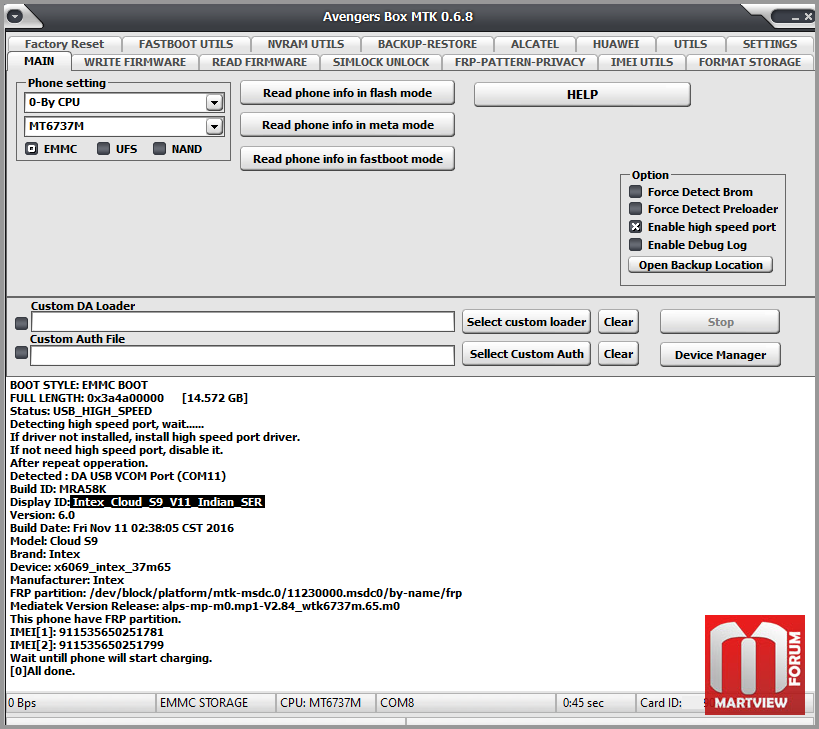Click the Mediatek Version Release log line

click(x=205, y=606)
